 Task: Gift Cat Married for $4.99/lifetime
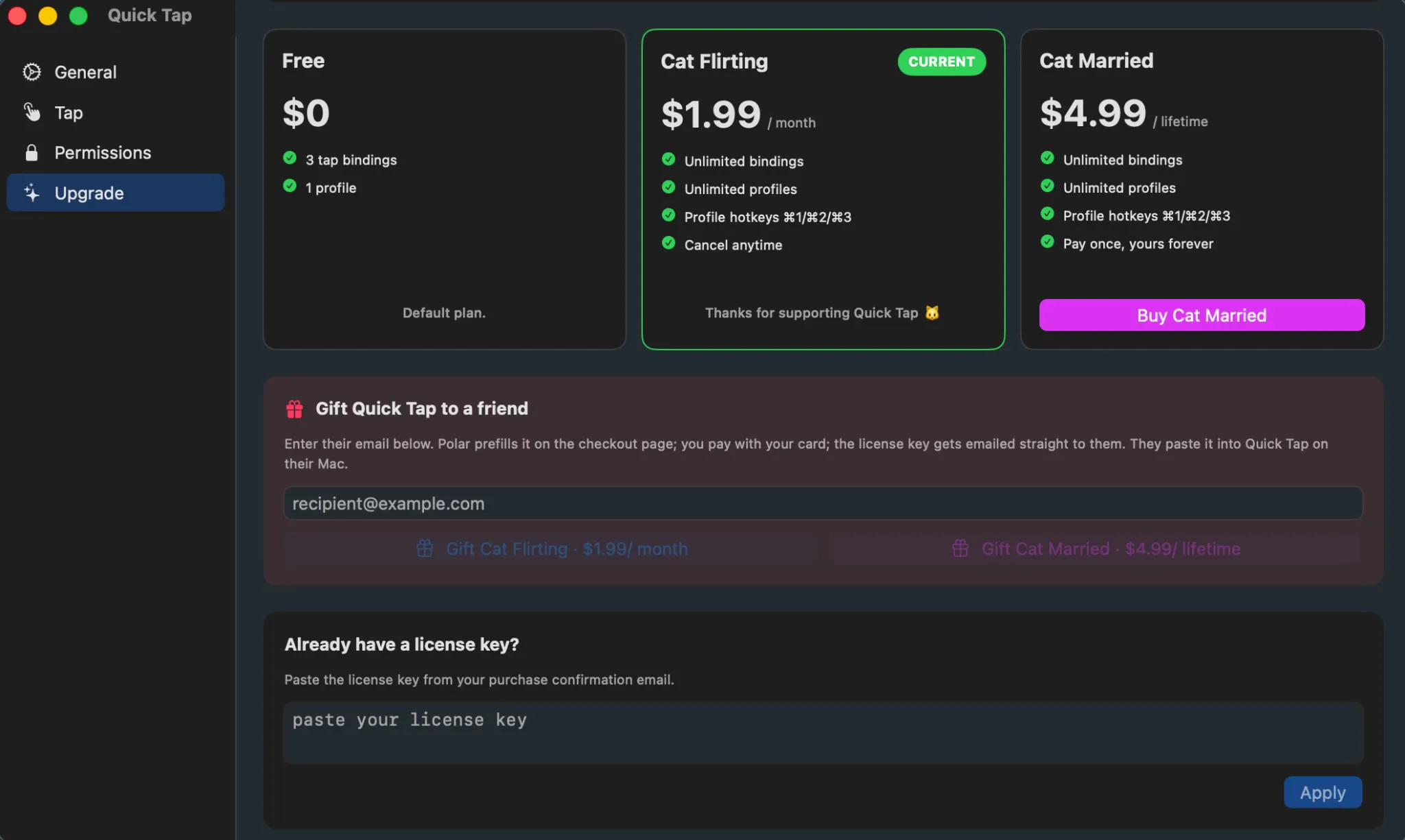click(1096, 549)
